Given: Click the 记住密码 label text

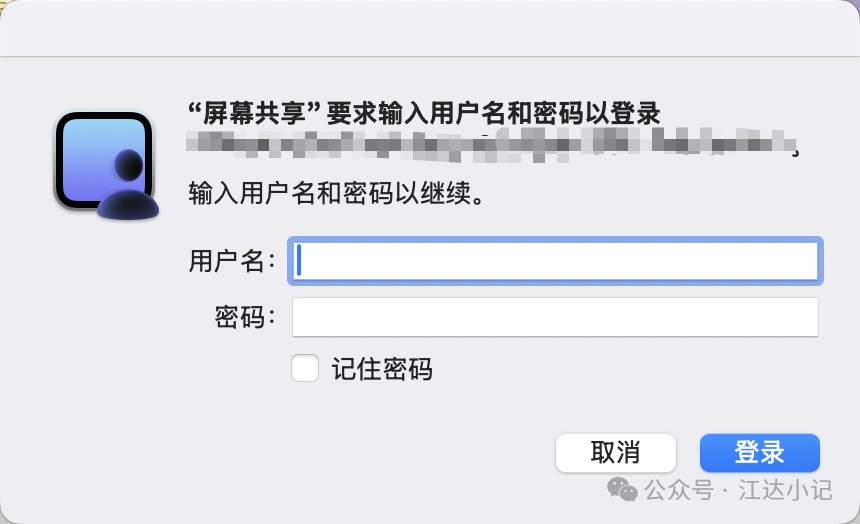Looking at the screenshot, I should tap(382, 369).
